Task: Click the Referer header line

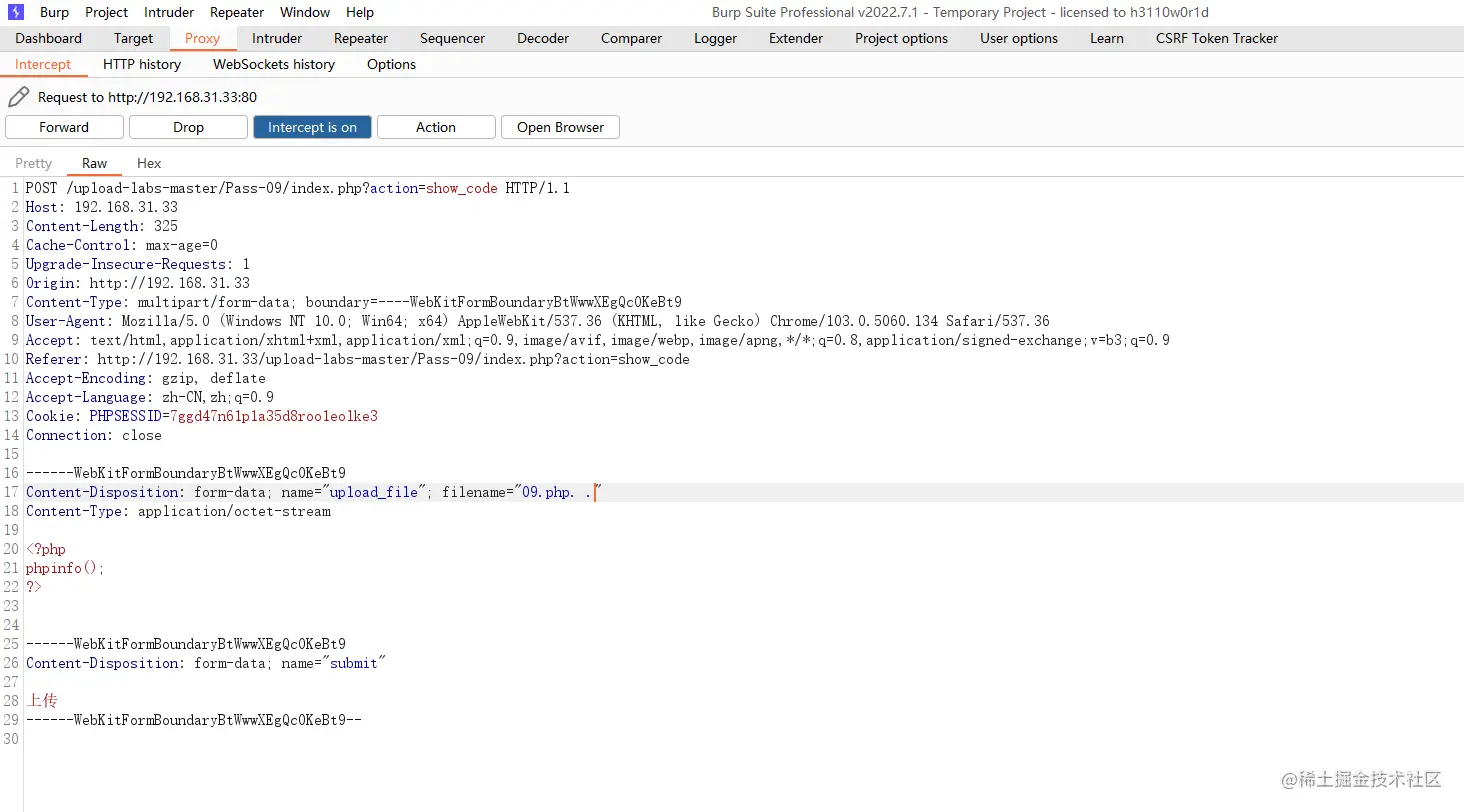Action: (x=358, y=359)
